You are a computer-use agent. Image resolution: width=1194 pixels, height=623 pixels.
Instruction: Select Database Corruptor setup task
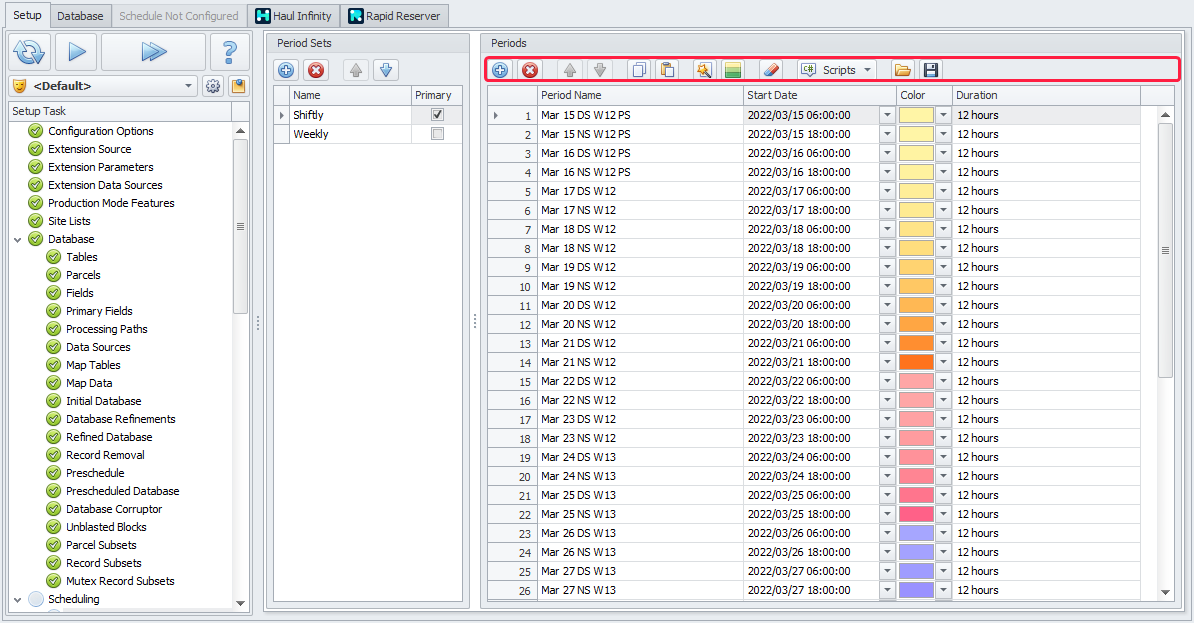coord(114,509)
